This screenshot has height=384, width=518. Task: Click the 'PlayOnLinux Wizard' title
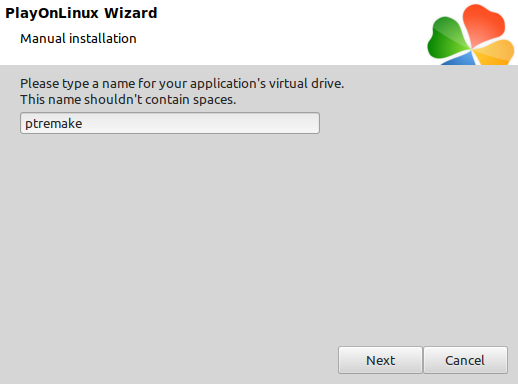tap(81, 13)
